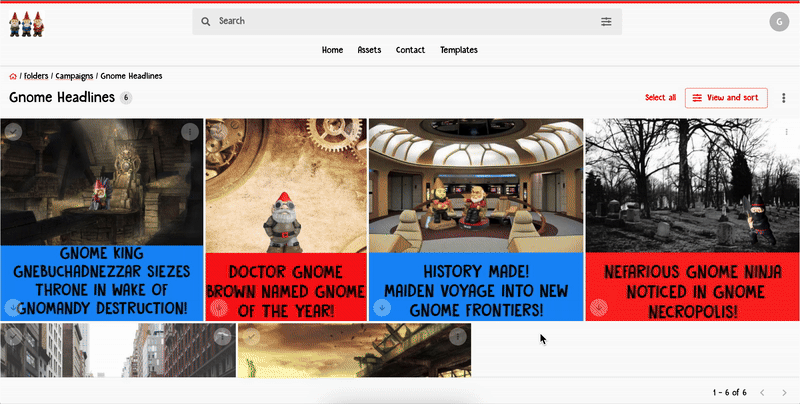Screen dimensions: 800x404
Task: Navigate to Campaigns in the breadcrumb
Action: click(x=75, y=76)
